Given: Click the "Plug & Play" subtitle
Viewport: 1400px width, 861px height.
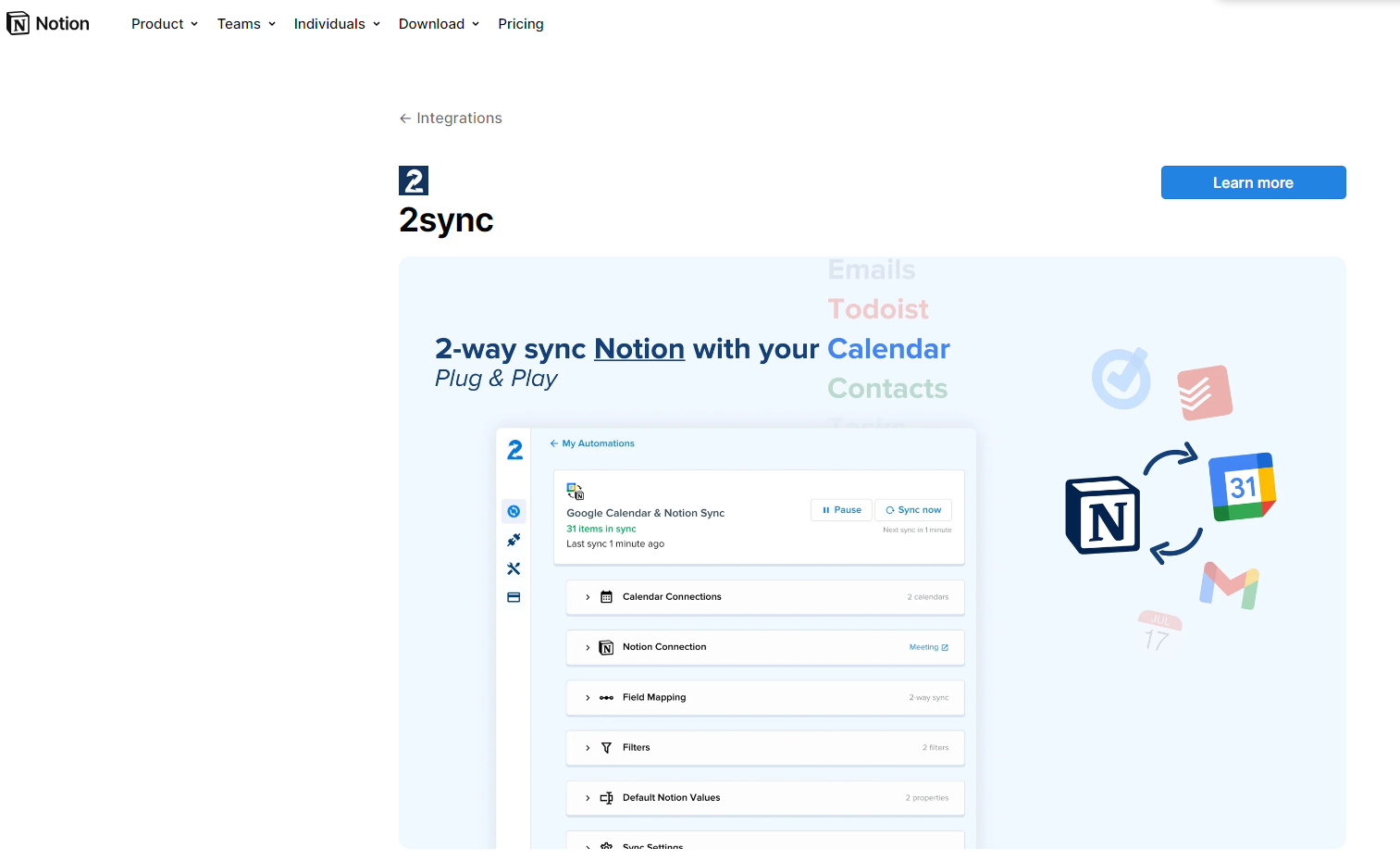Looking at the screenshot, I should (x=497, y=379).
